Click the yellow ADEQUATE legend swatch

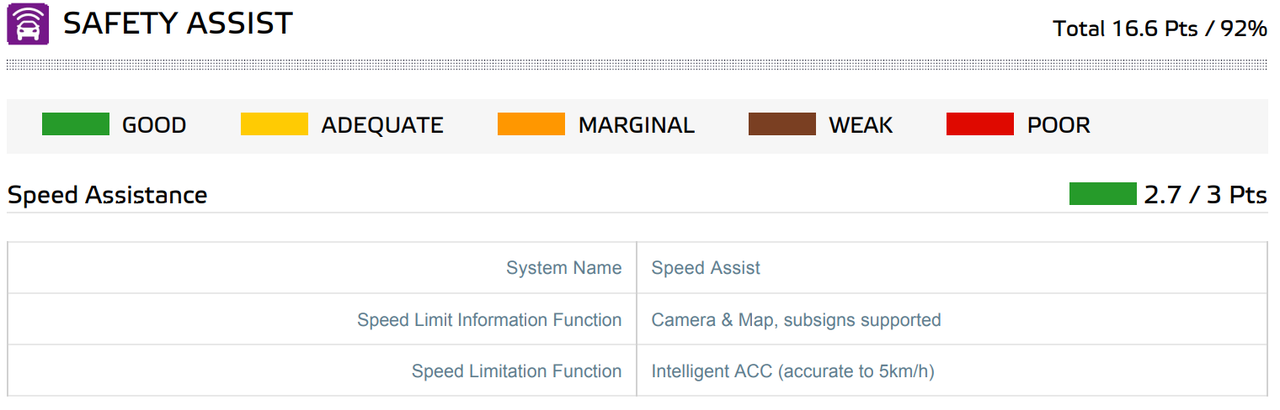tap(274, 125)
